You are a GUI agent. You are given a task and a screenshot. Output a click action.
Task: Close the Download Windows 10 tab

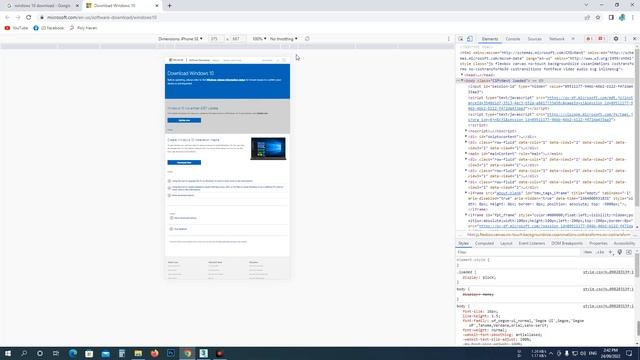pos(157,6)
